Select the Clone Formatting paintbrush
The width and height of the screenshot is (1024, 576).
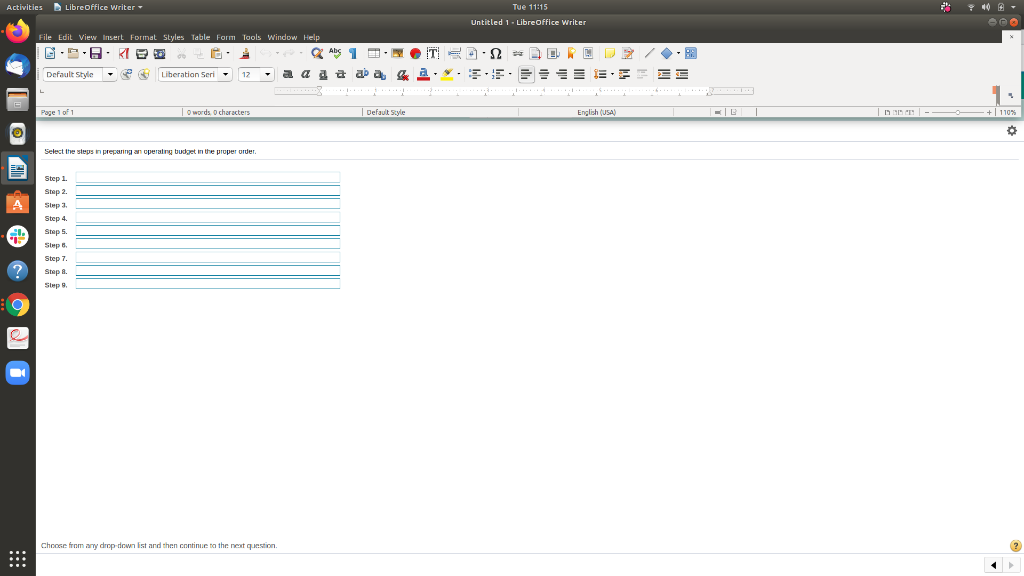pyautogui.click(x=245, y=54)
